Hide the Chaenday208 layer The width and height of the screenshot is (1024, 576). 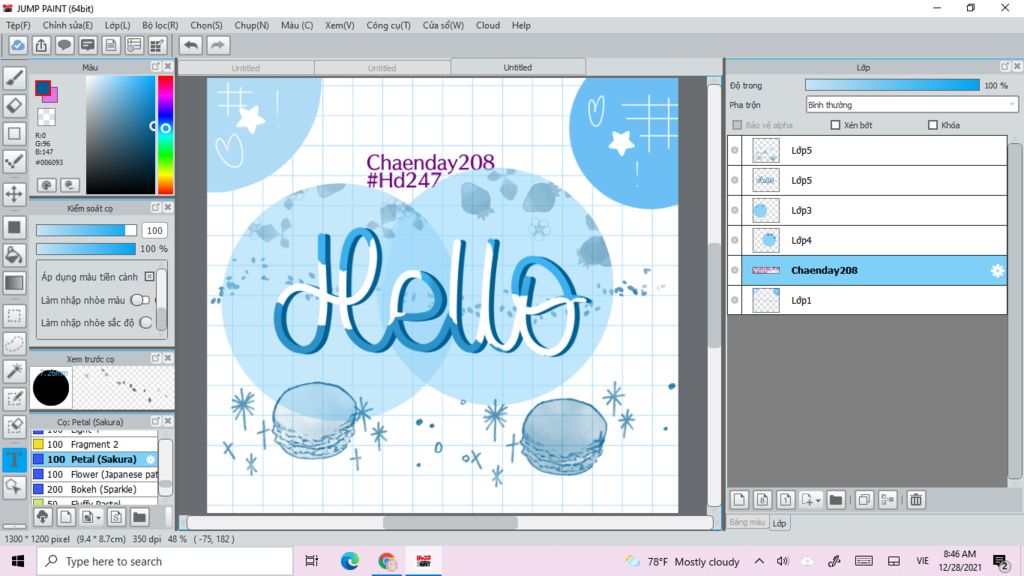(735, 270)
